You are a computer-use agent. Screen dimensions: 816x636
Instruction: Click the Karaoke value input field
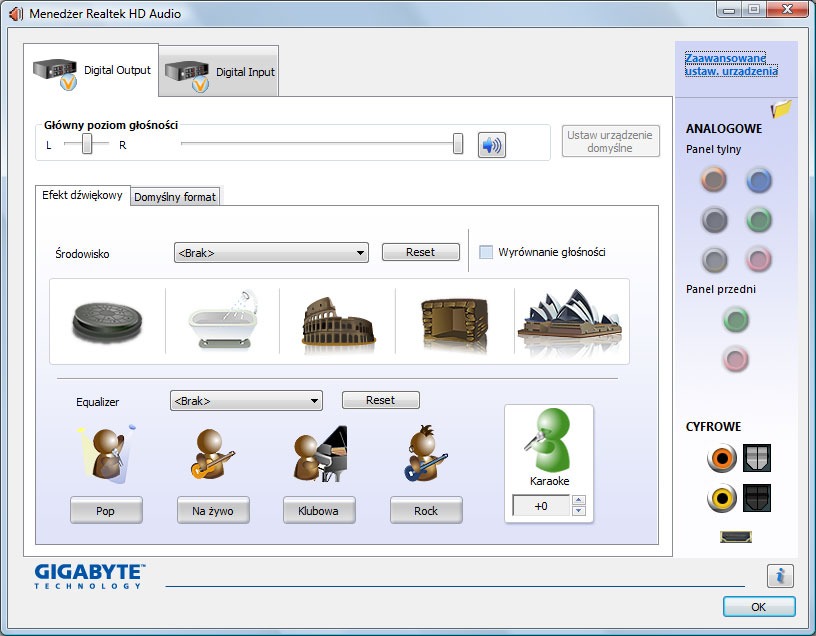541,506
